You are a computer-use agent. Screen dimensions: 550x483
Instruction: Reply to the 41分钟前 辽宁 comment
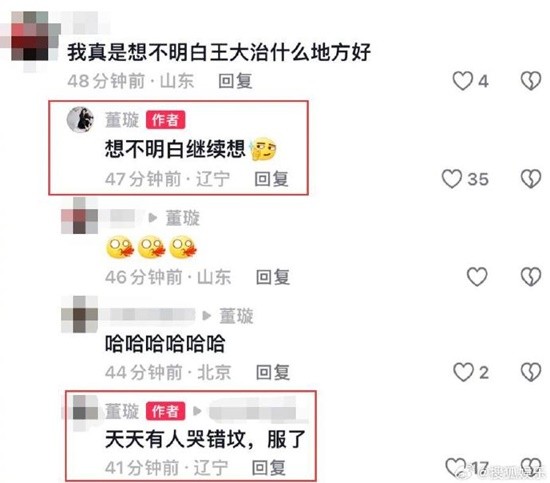point(269,468)
